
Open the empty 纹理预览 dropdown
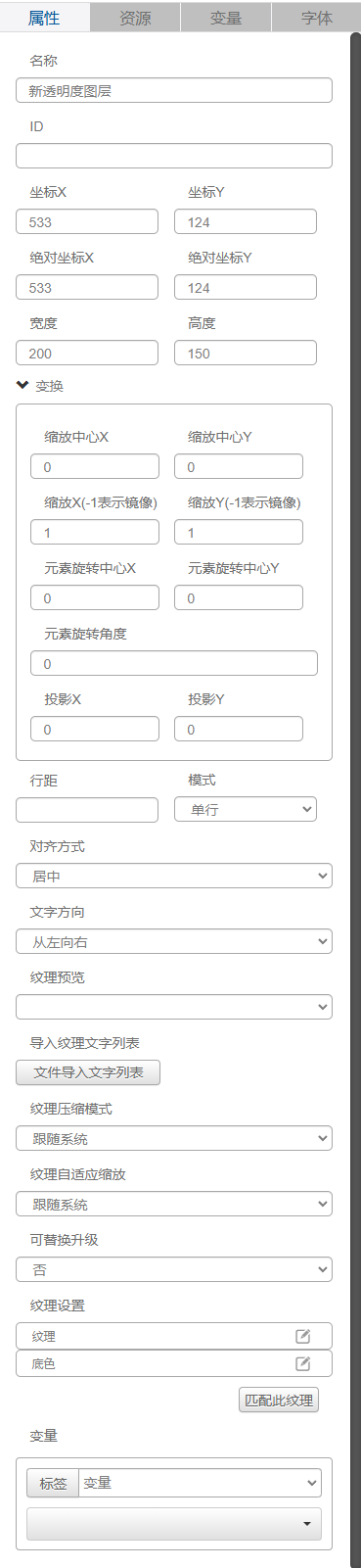(174, 1007)
